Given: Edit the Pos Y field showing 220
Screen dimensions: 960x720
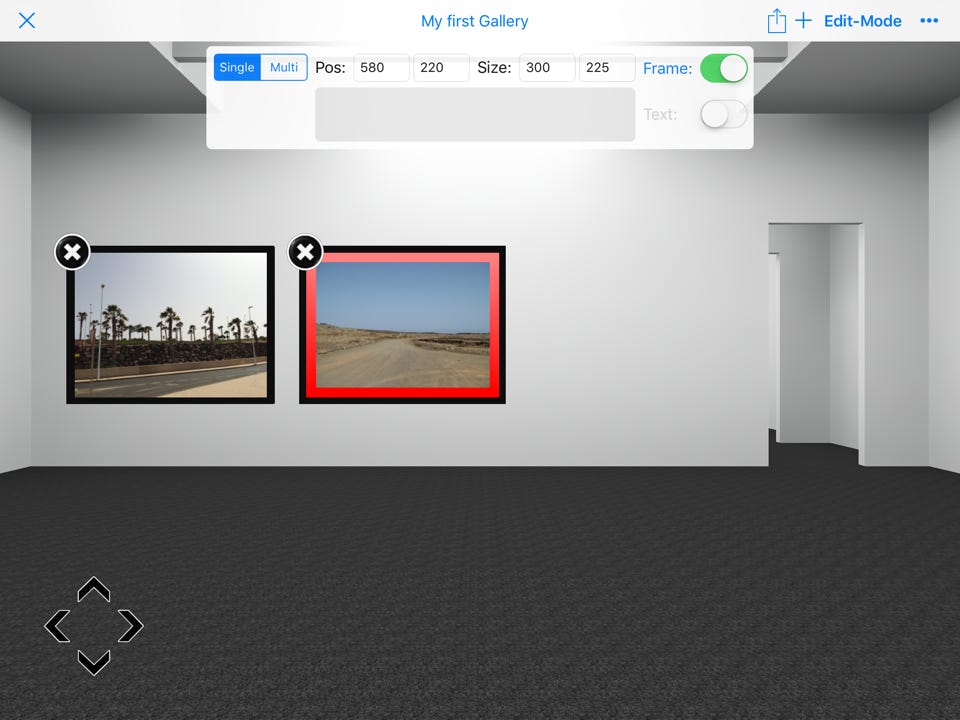Looking at the screenshot, I should tap(441, 68).
